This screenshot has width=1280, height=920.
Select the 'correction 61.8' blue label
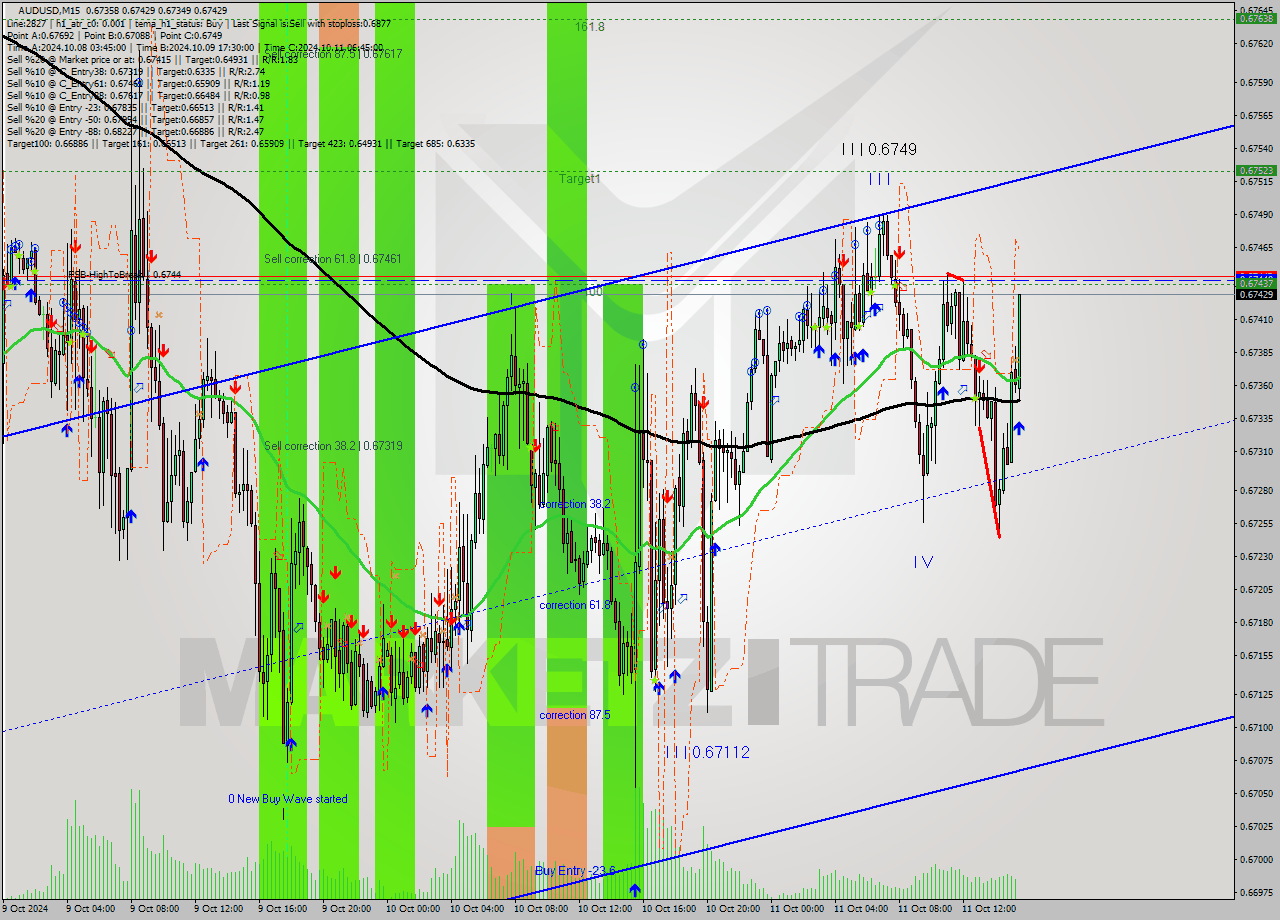coord(575,605)
